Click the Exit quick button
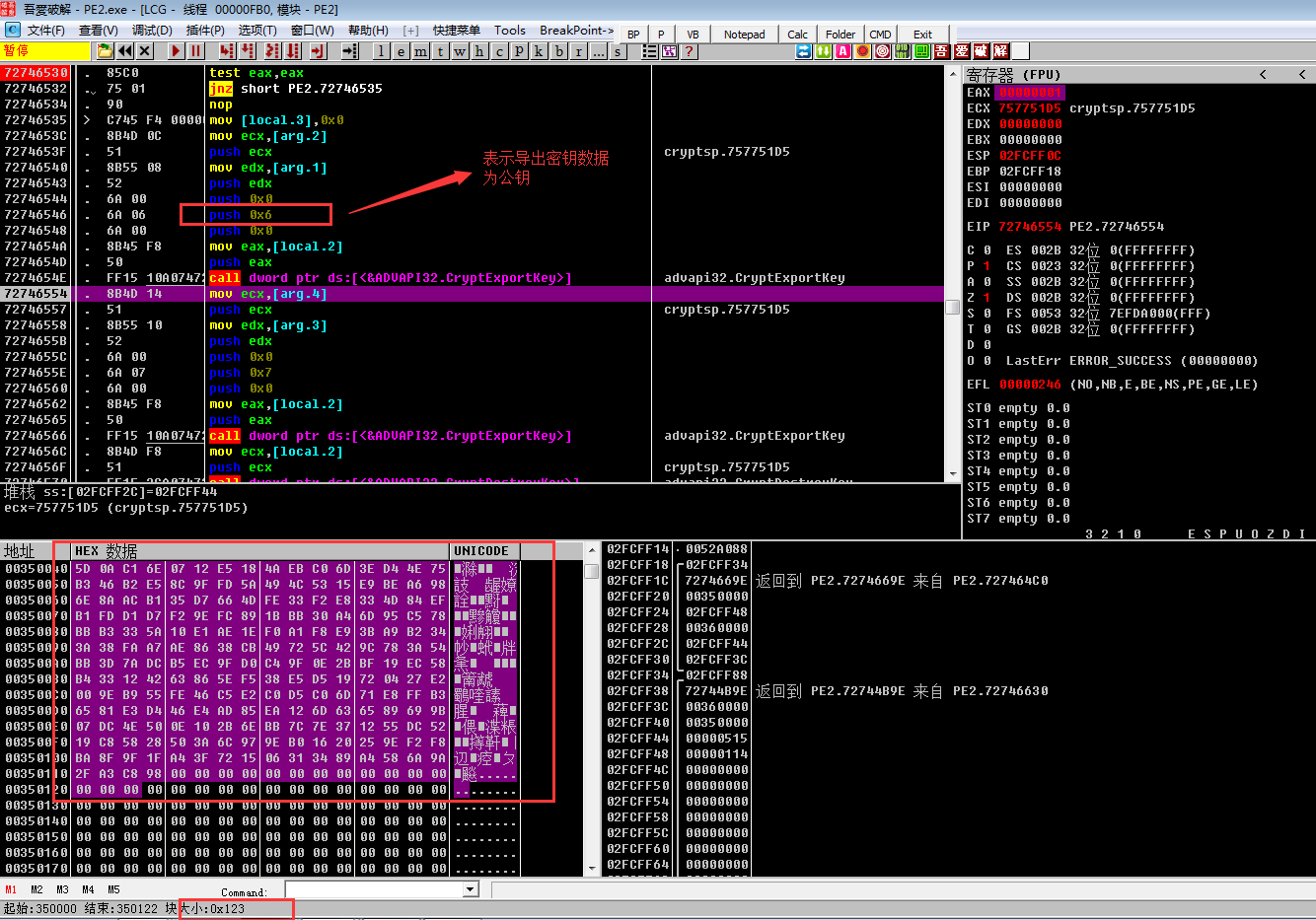 (922, 34)
